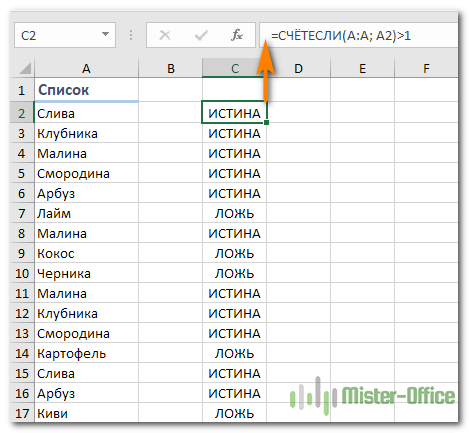The image size is (469, 433).
Task: Open the Insert Function fx icon
Action: point(237,35)
